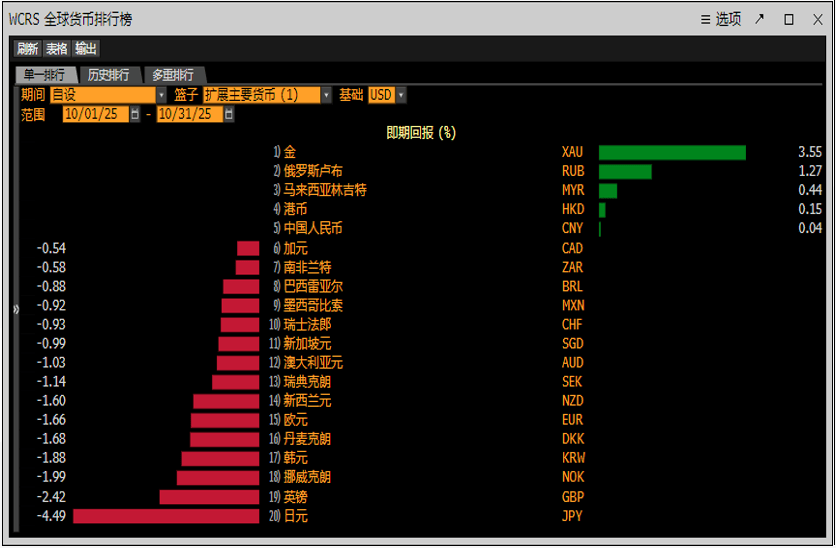Click the red GBP return bar
Screen dimensions: 836x548
click(210, 497)
